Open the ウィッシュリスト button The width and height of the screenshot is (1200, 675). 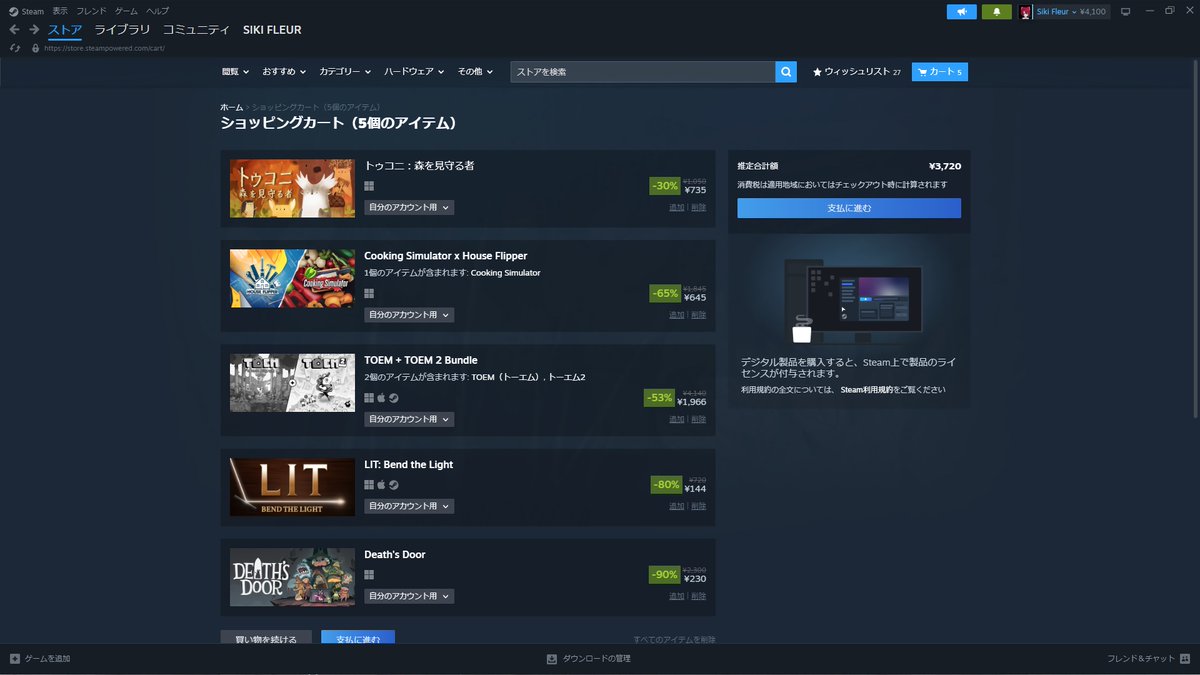[857, 72]
